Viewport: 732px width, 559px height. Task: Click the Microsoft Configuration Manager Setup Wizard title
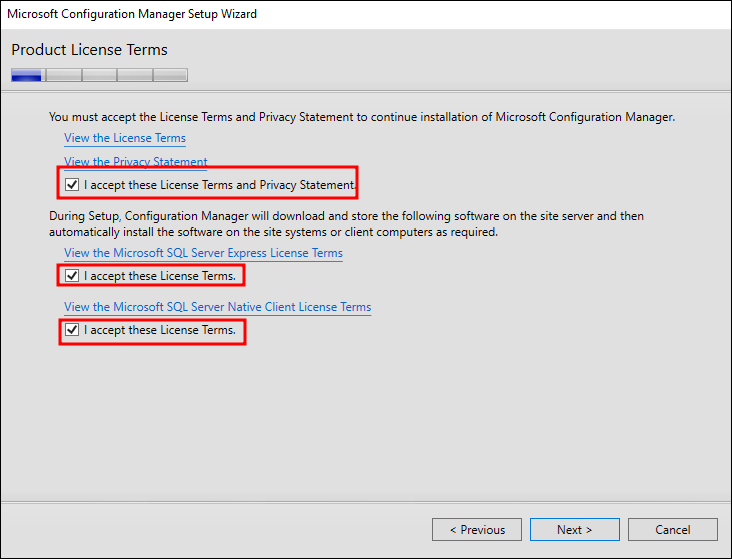(x=132, y=14)
